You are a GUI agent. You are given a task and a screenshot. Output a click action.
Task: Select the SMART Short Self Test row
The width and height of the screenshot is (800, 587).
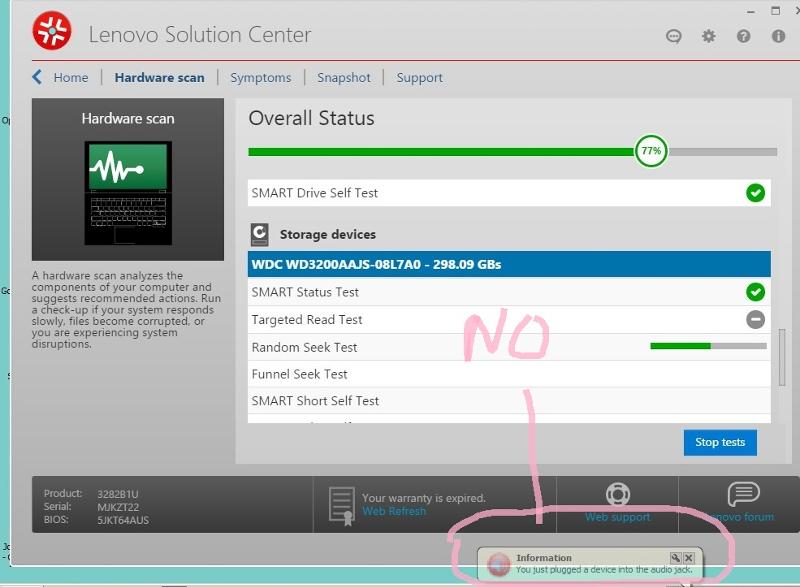point(509,401)
